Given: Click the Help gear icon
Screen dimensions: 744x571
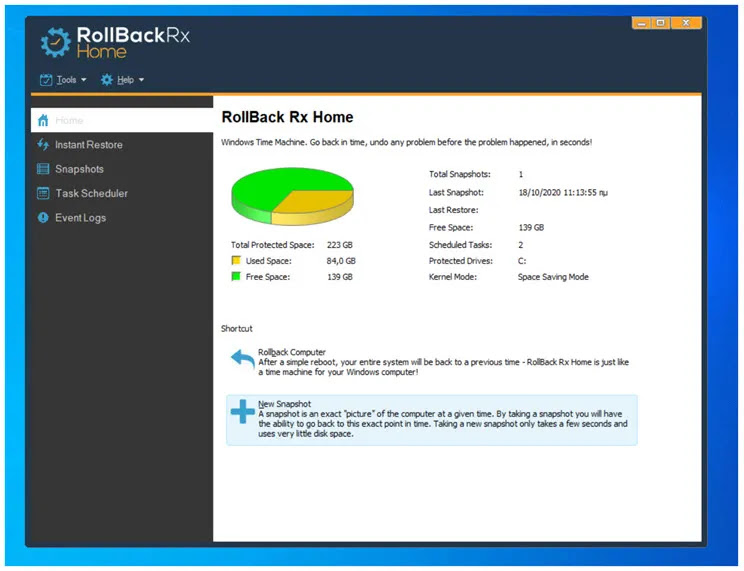Looking at the screenshot, I should [x=107, y=80].
